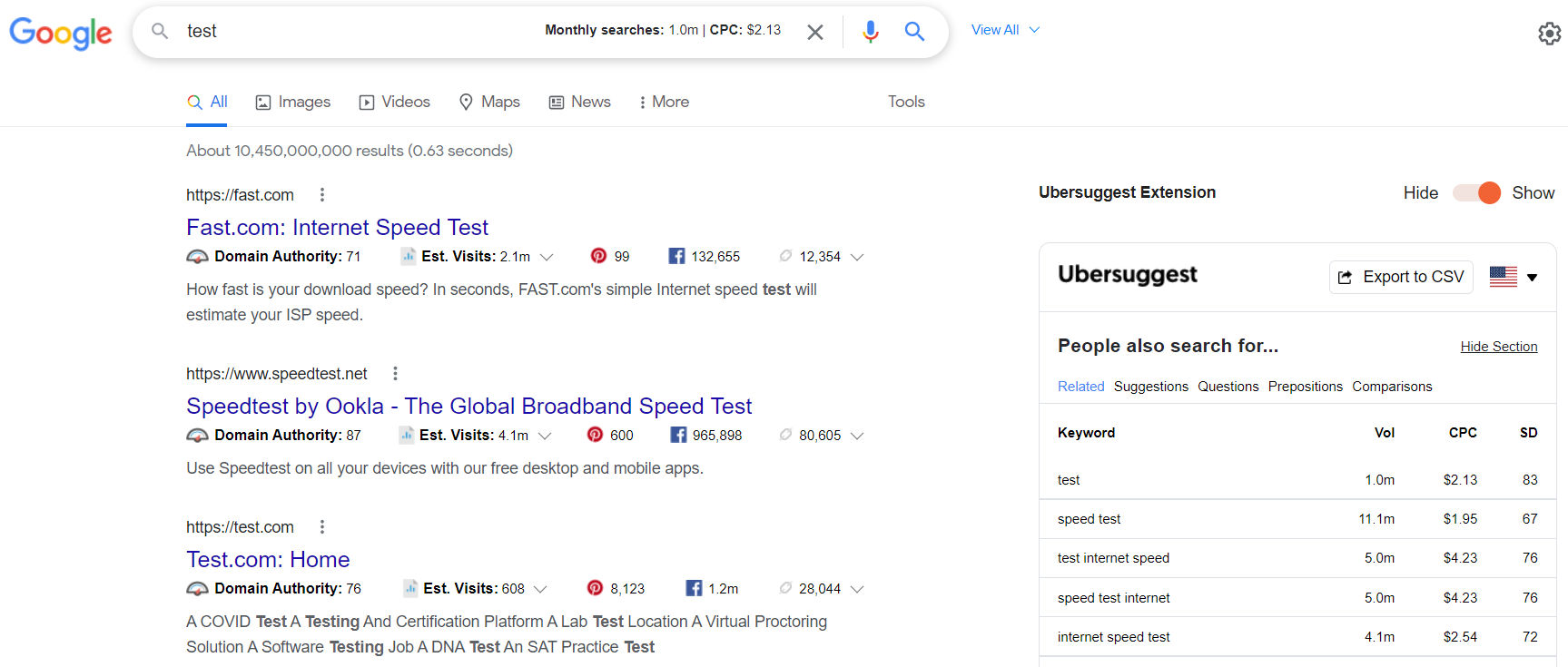Select the Prepositions keyword tab
This screenshot has width=1568, height=667.
click(x=1306, y=387)
